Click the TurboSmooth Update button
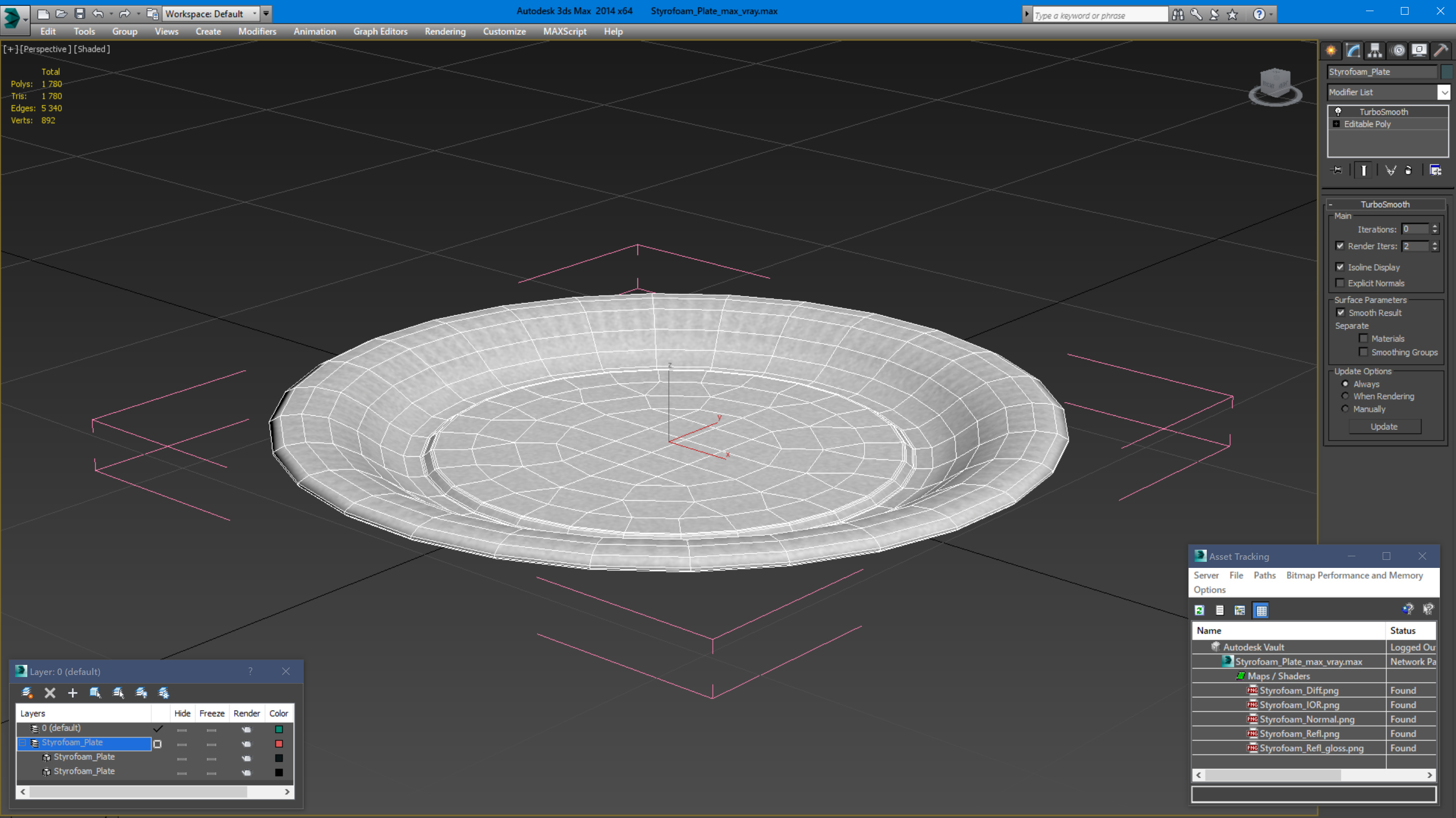The image size is (1456, 818). [1384, 426]
